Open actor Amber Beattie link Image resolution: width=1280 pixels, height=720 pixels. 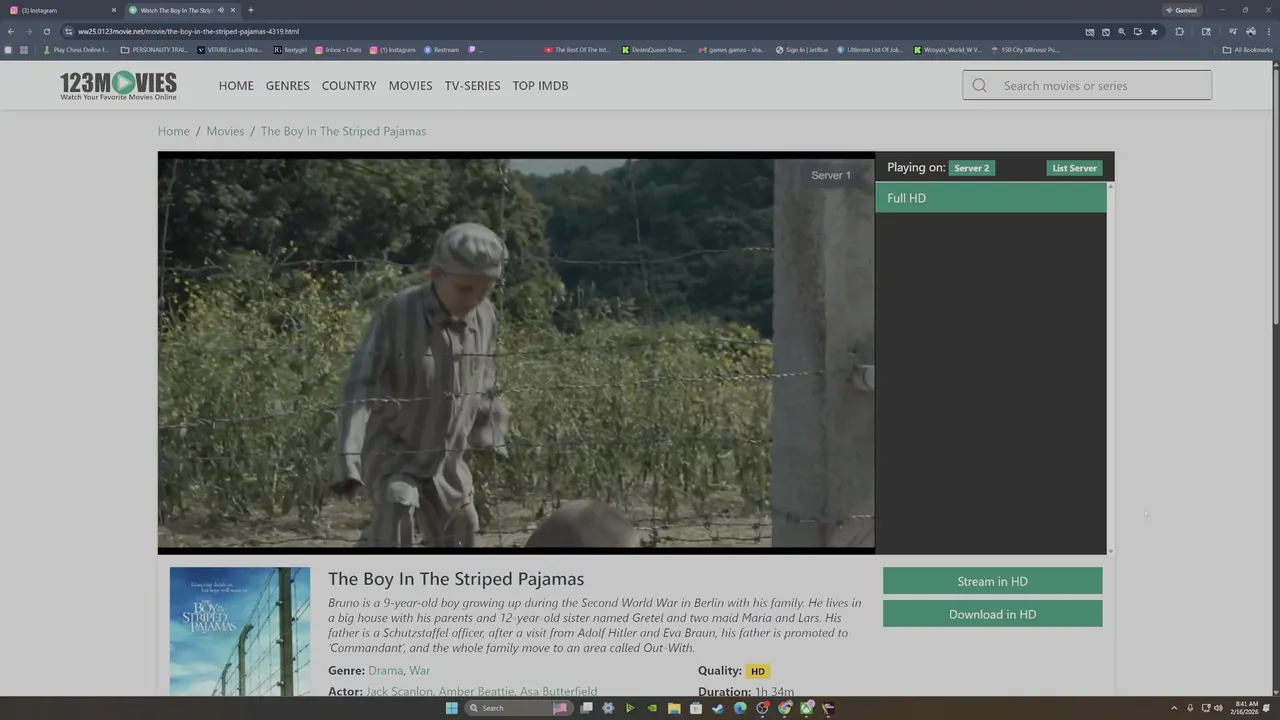click(476, 691)
